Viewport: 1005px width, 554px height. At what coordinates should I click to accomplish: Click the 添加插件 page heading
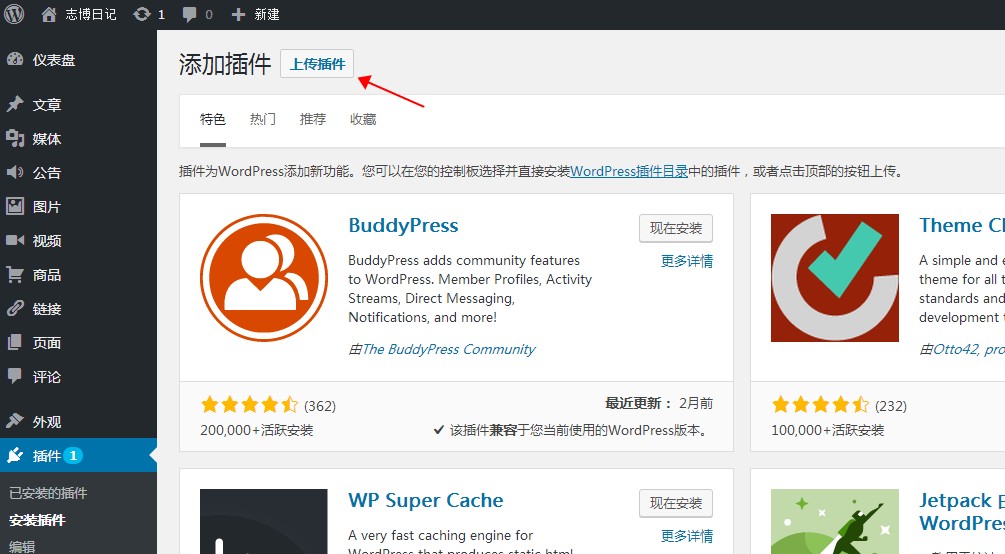[x=225, y=64]
